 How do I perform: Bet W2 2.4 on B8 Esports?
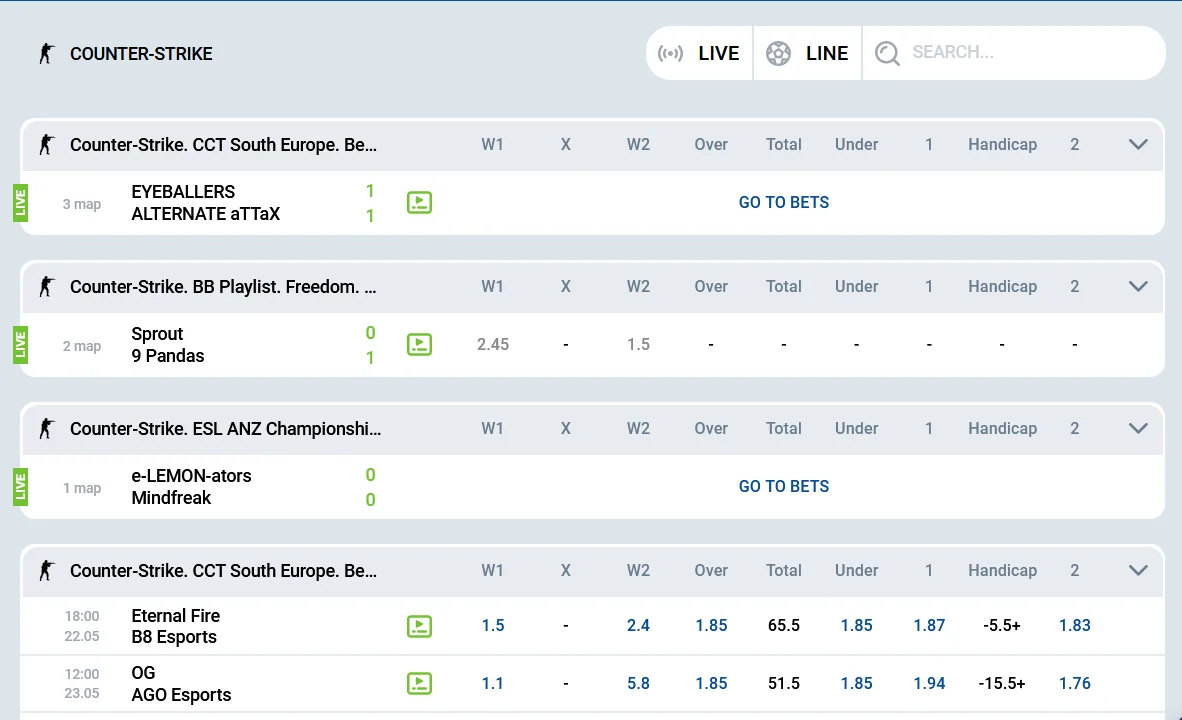point(638,626)
